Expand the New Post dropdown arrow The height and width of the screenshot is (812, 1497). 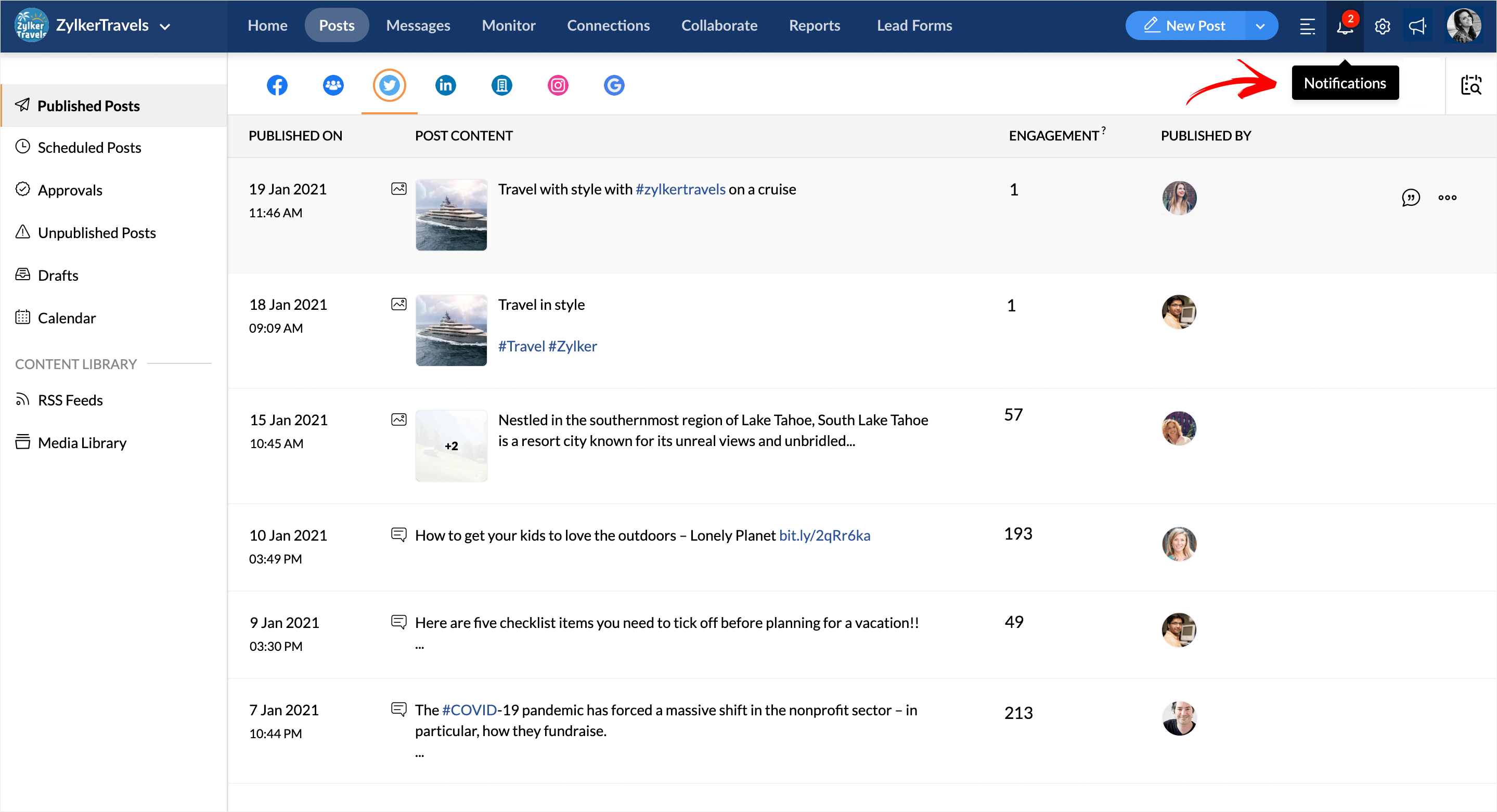pos(1260,26)
